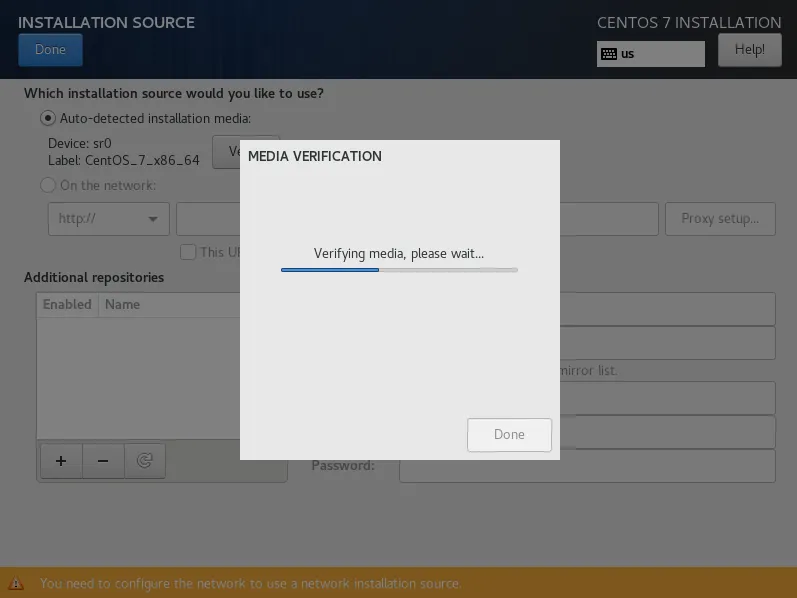Click URL field beside http:// dropdown
Viewport: 797px width, 598px height.
point(208,219)
